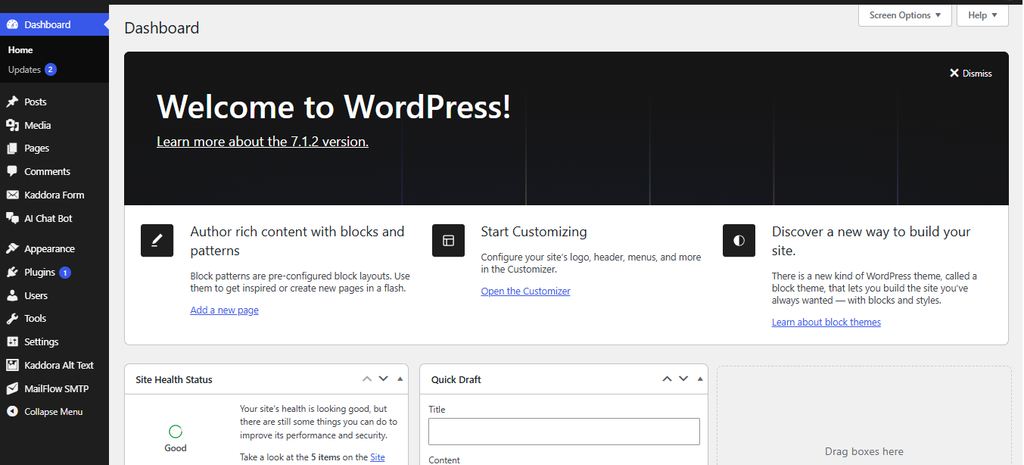Collapse the Quick Draft panel
This screenshot has width=1024, height=465.
(x=700, y=379)
